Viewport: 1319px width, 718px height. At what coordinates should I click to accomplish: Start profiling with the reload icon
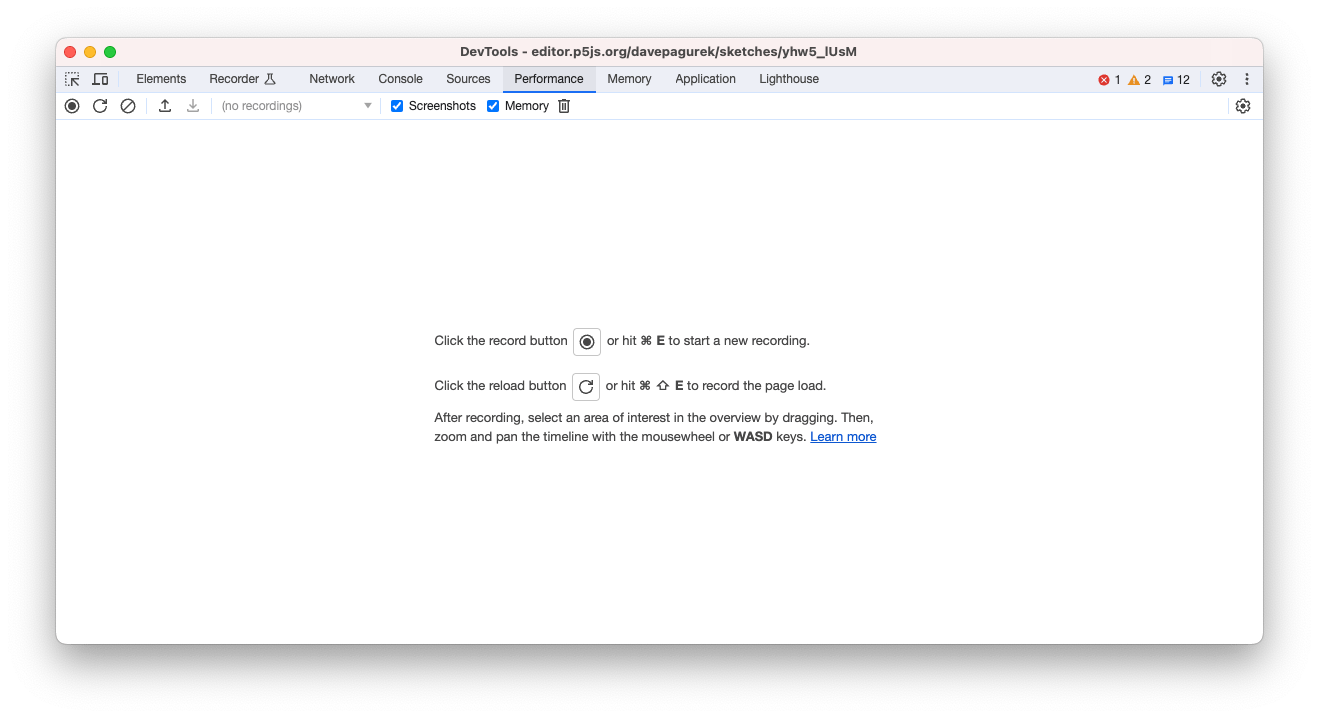click(99, 105)
